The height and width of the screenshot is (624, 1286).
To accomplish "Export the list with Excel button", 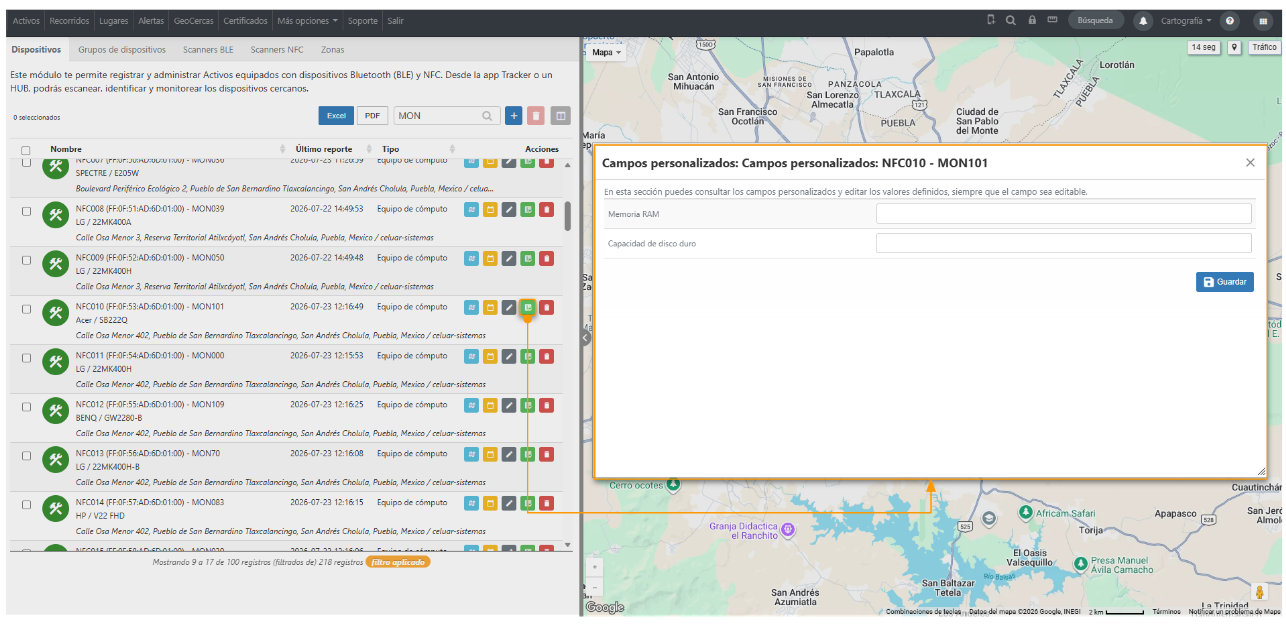I will coord(336,116).
